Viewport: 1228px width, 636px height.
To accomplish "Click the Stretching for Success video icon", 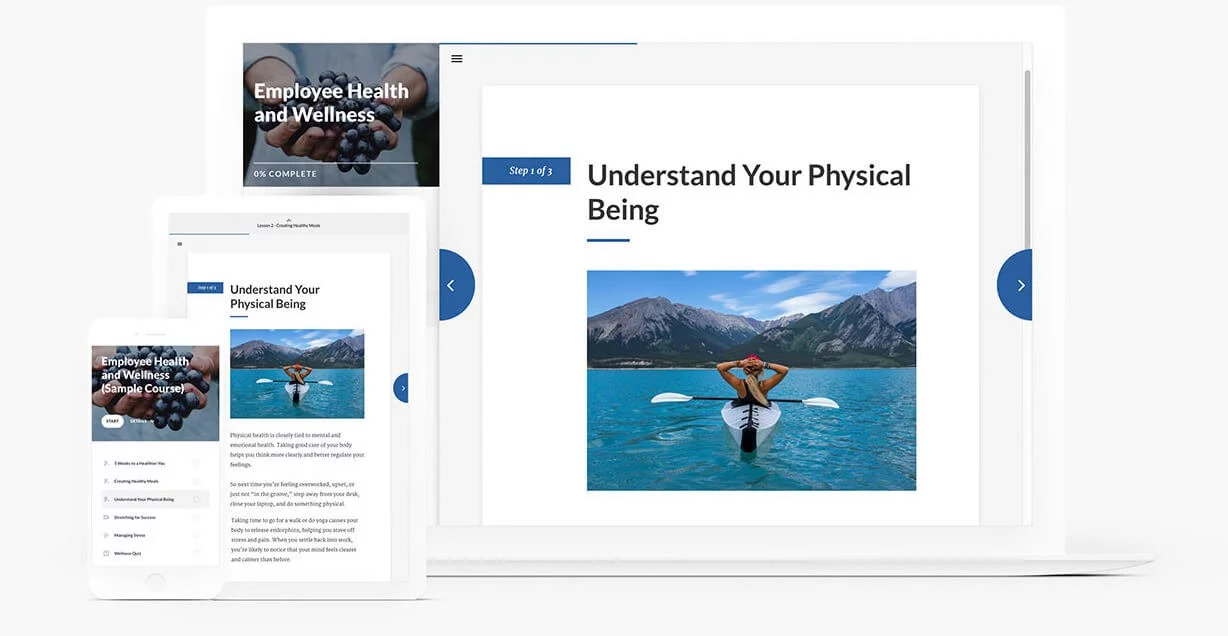I will coord(107,517).
